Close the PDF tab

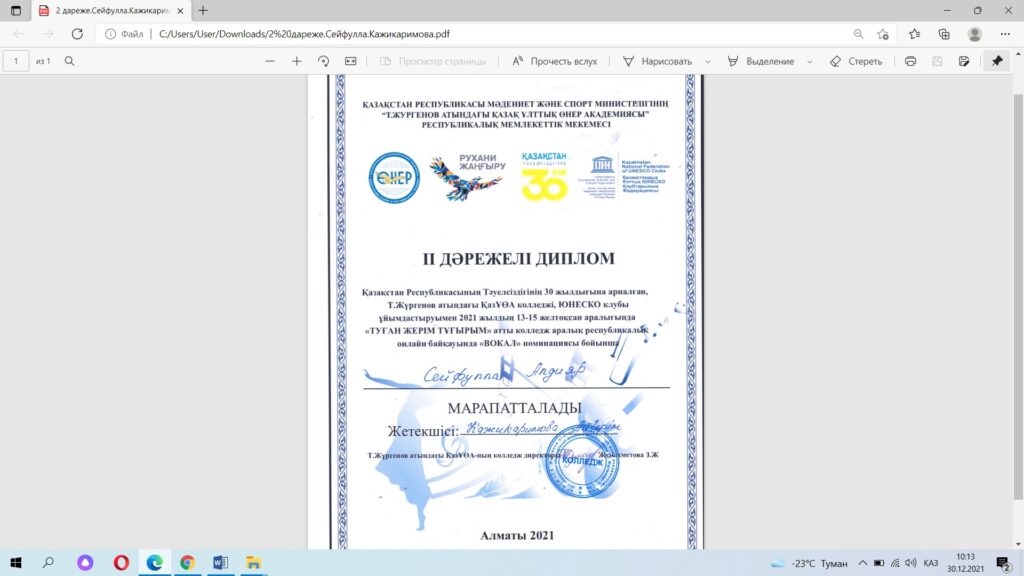180,10
